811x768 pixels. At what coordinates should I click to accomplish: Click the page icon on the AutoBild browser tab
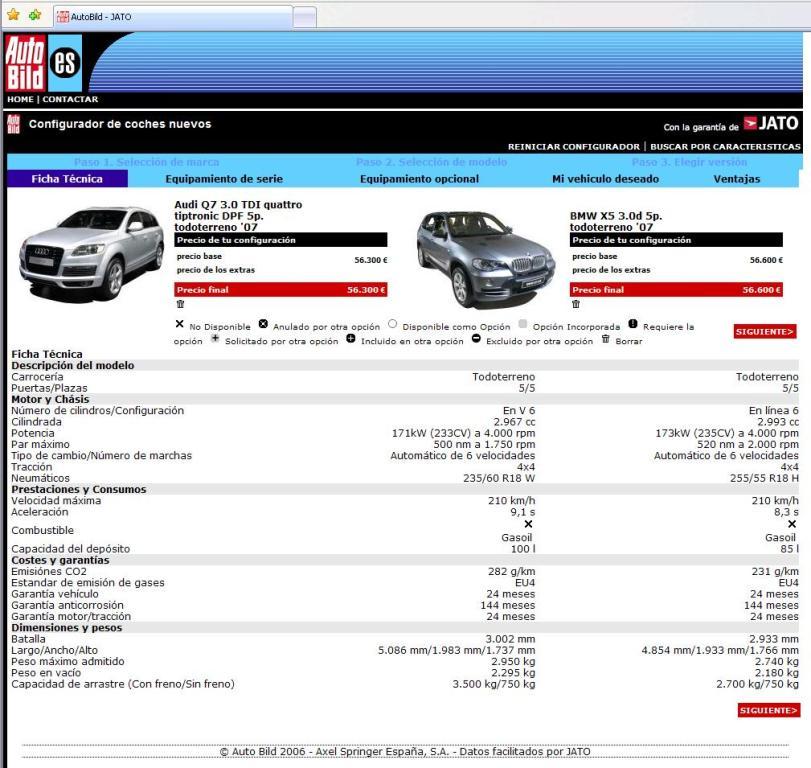click(63, 17)
